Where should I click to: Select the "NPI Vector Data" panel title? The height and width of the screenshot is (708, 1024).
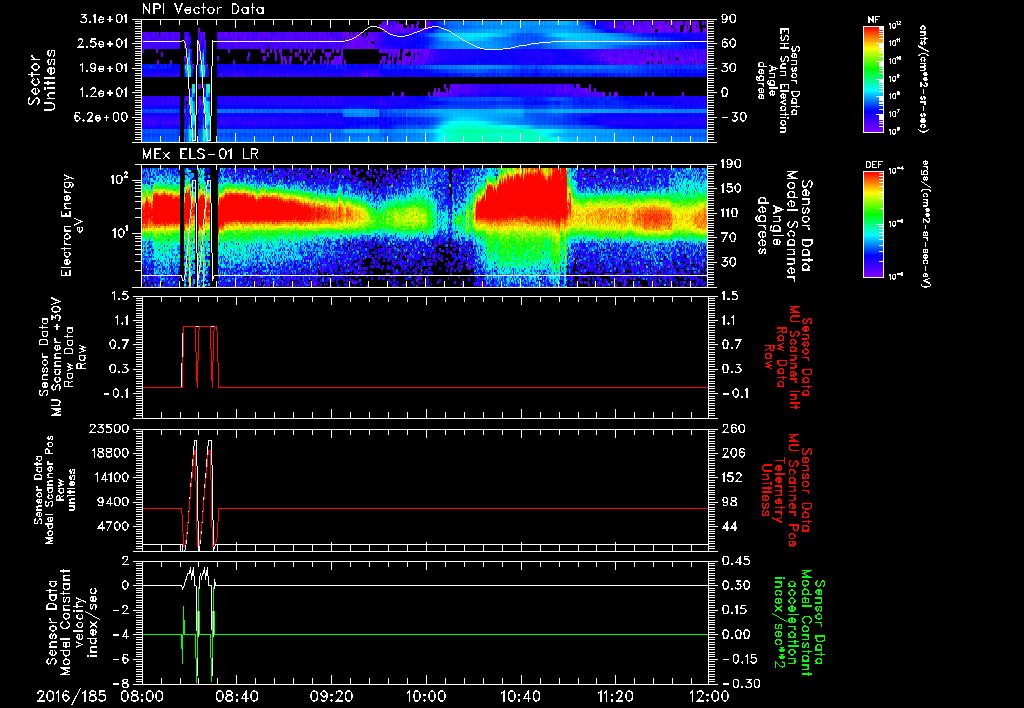[203, 9]
